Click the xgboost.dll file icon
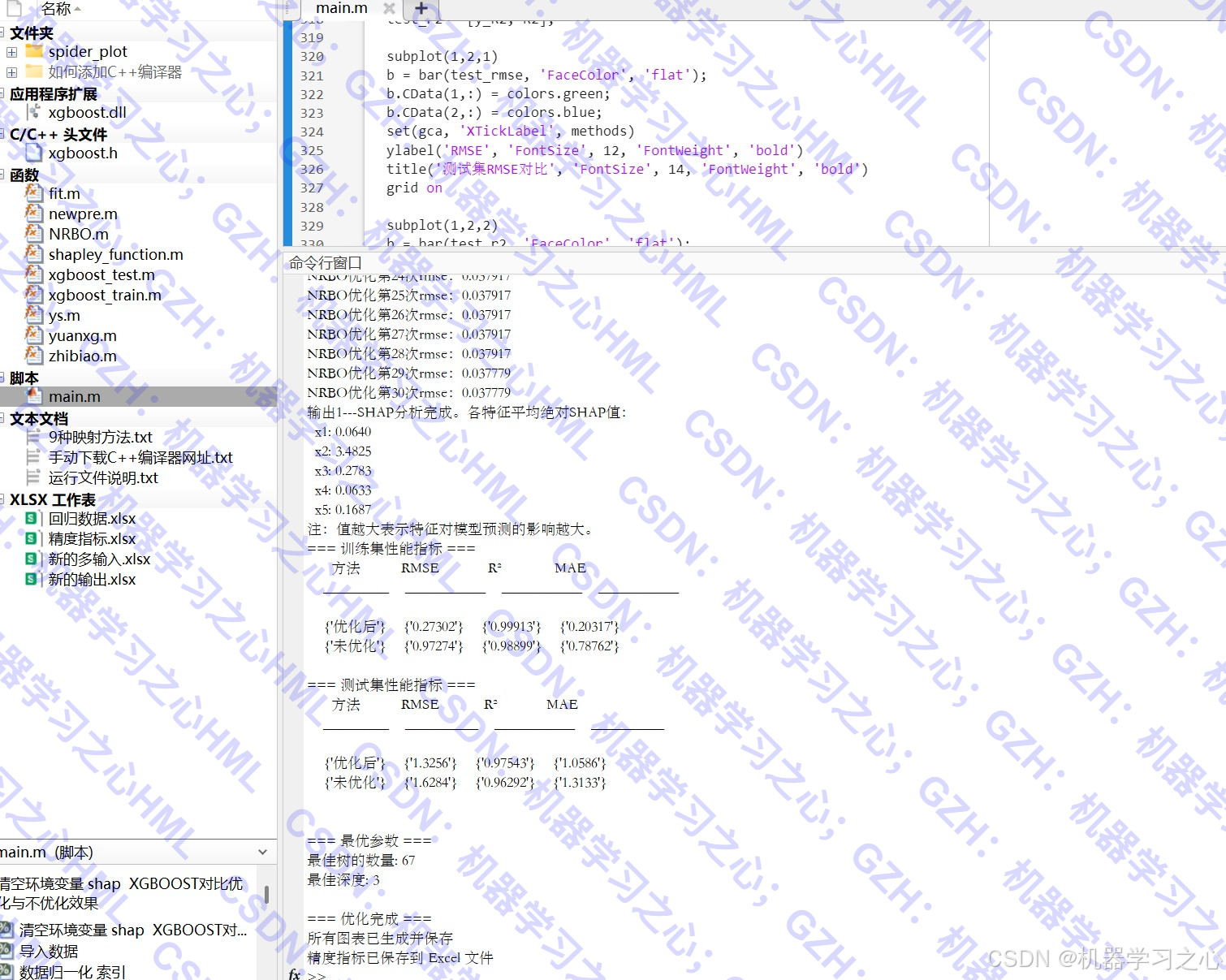 tap(34, 112)
